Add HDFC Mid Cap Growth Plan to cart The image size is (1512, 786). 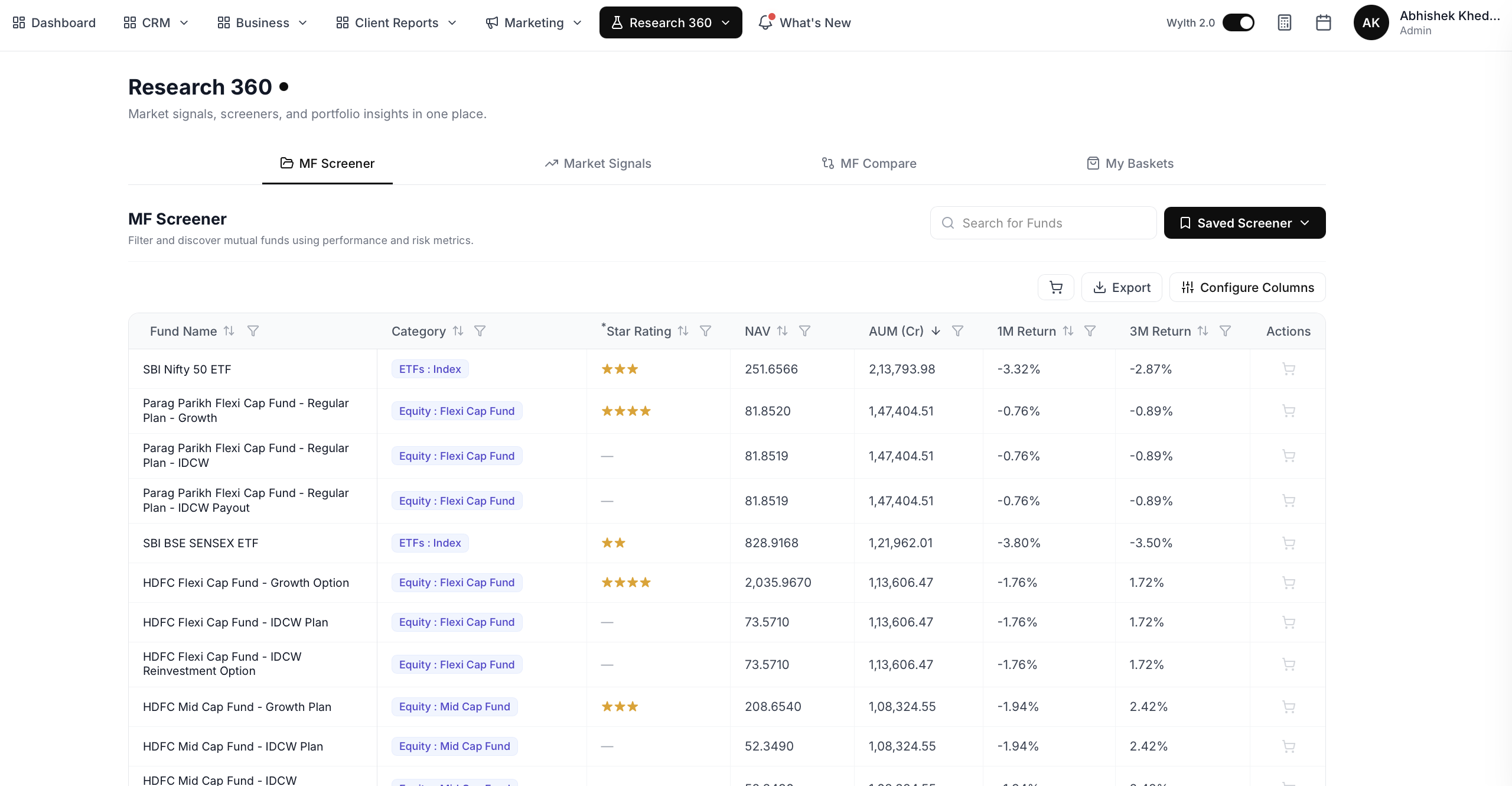point(1289,707)
